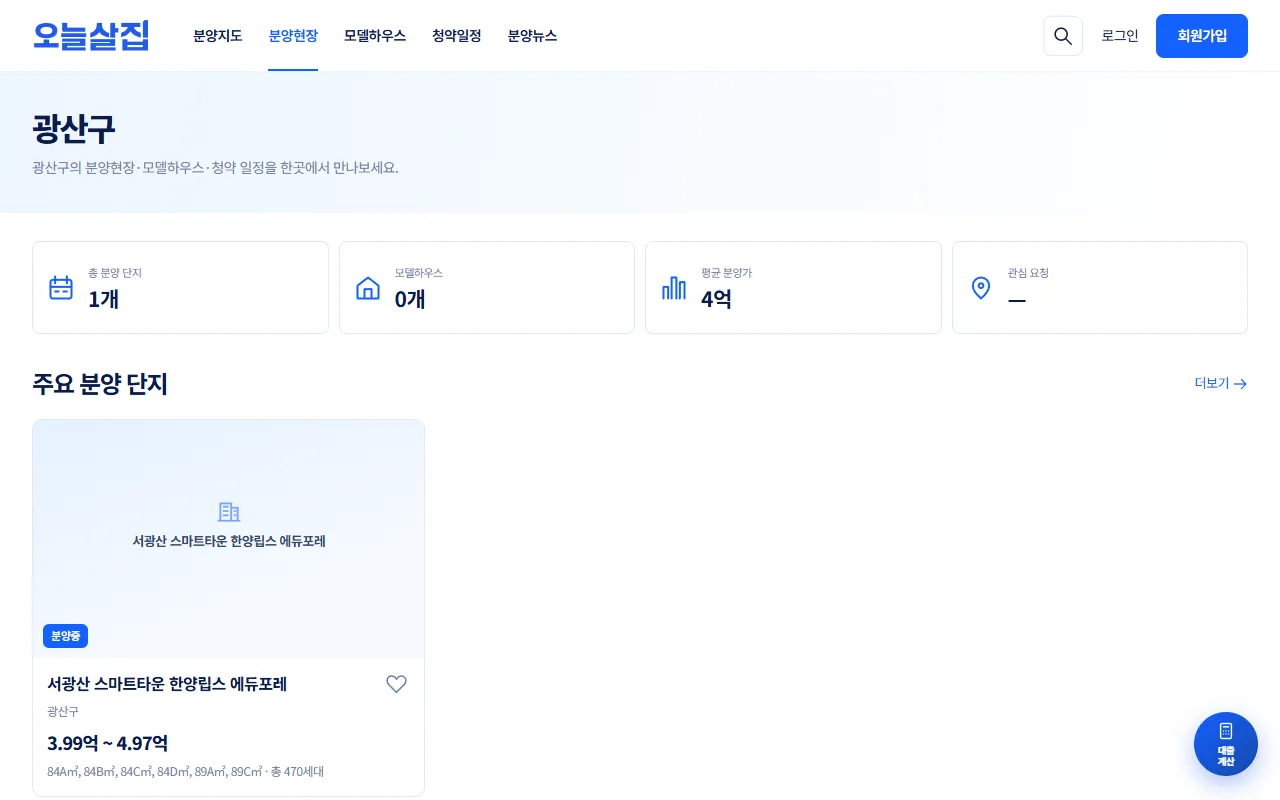Click the 광산구 page heading
1280x800 pixels.
74,129
